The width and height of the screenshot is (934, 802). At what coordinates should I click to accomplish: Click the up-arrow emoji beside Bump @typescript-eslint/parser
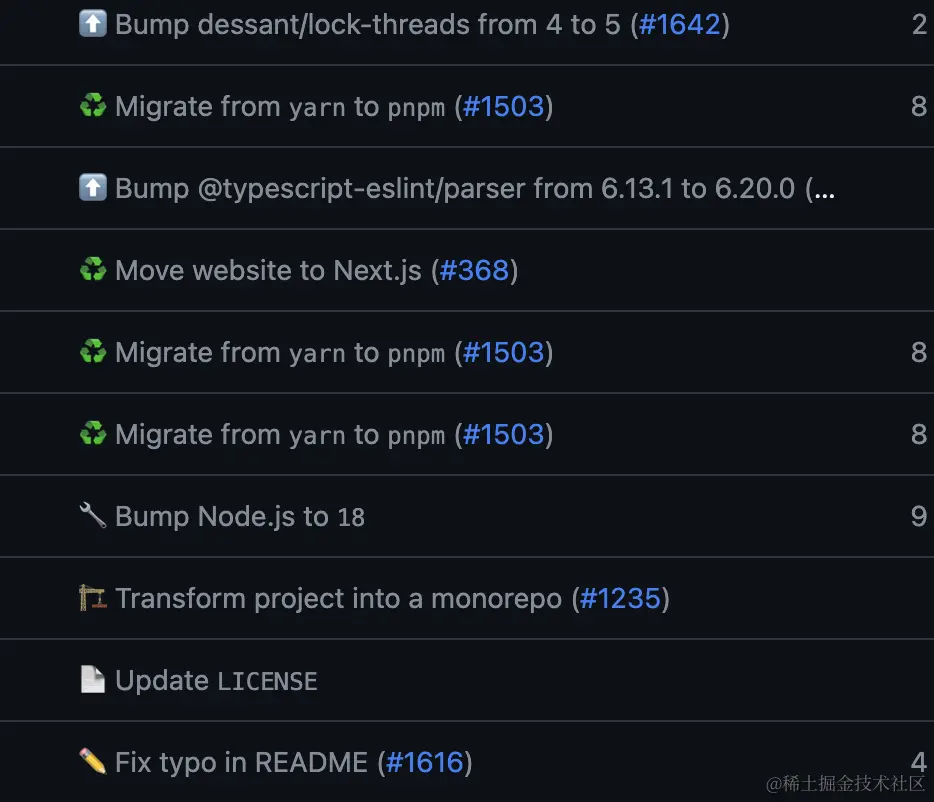coord(92,188)
